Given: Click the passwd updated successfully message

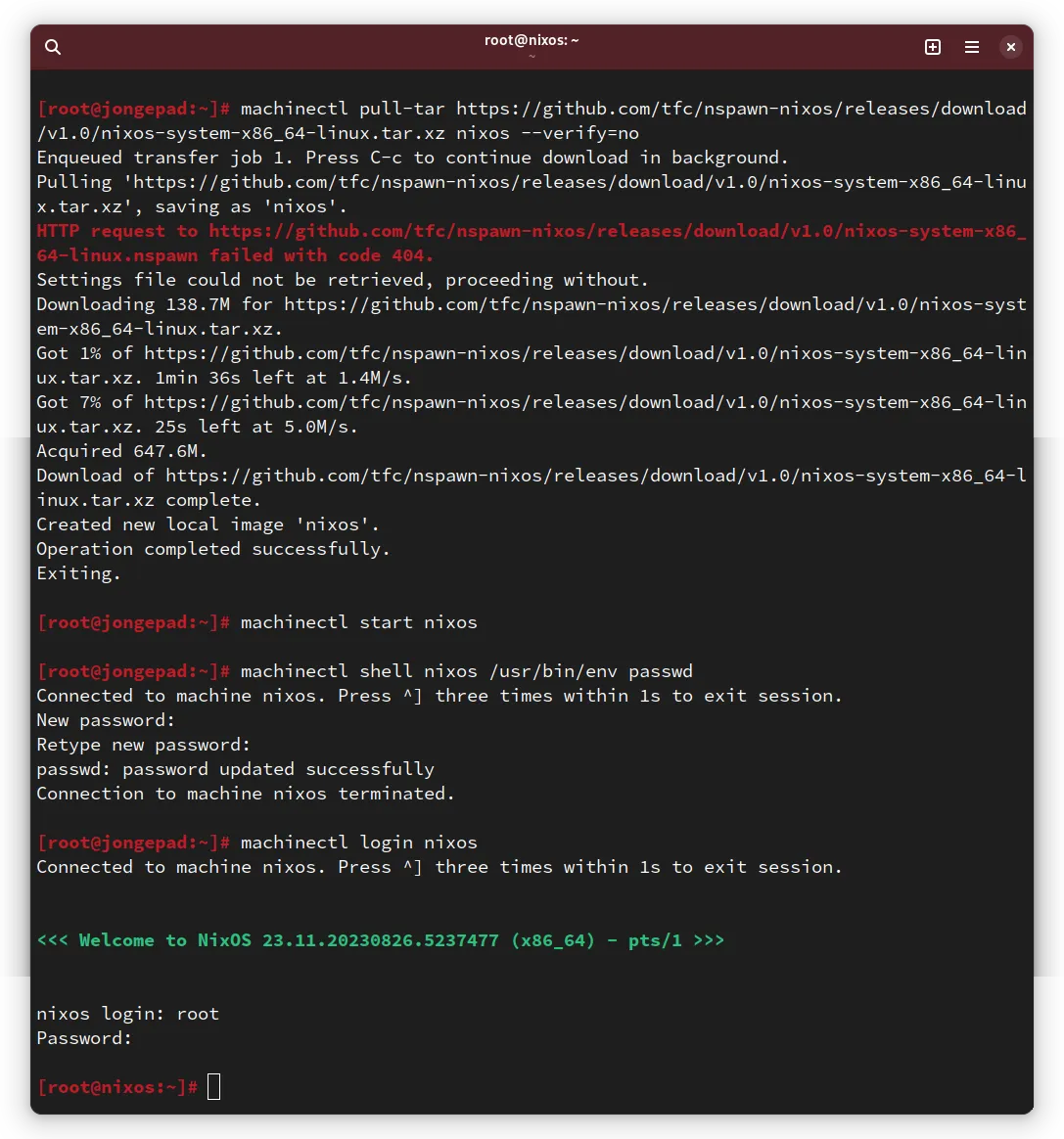Looking at the screenshot, I should pos(235,768).
